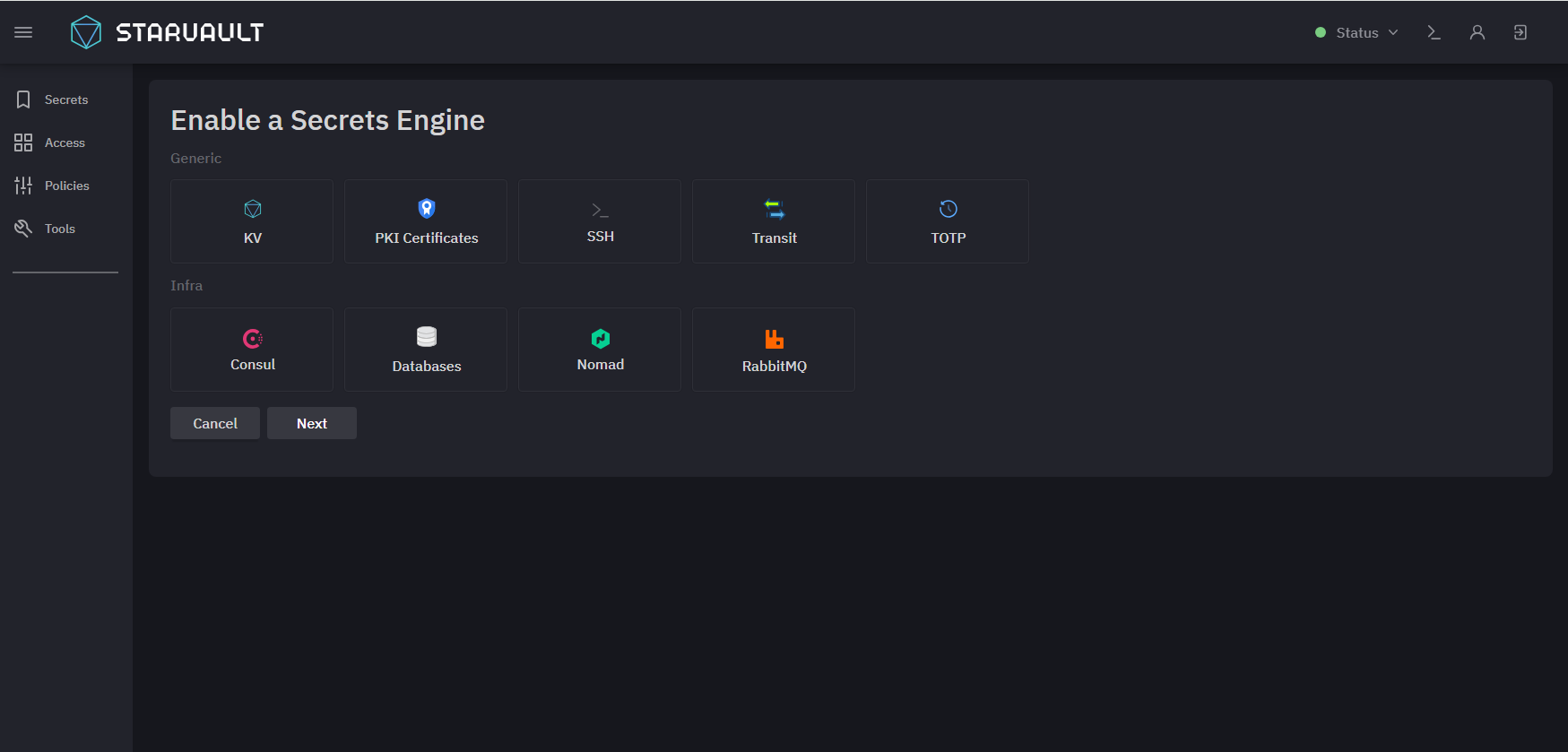
Task: Select the SSH engine icon
Action: coord(601,210)
